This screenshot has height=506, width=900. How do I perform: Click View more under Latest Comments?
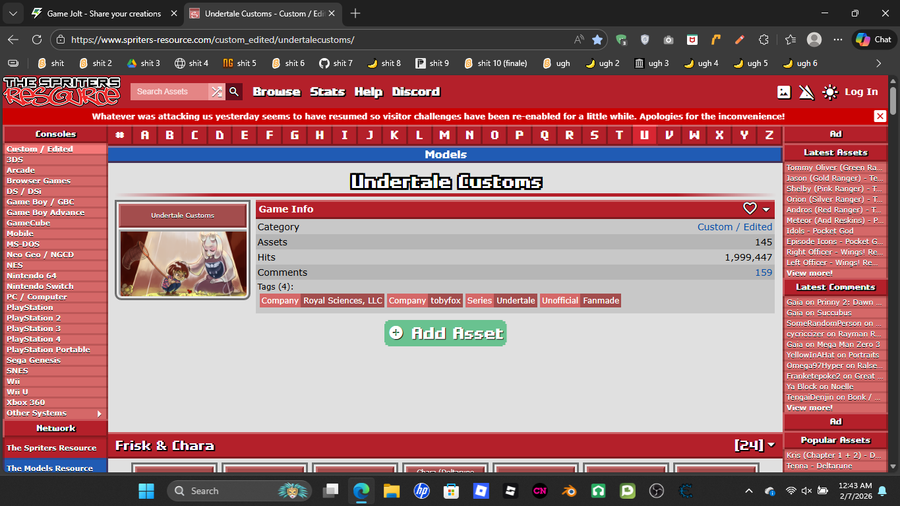coord(809,407)
